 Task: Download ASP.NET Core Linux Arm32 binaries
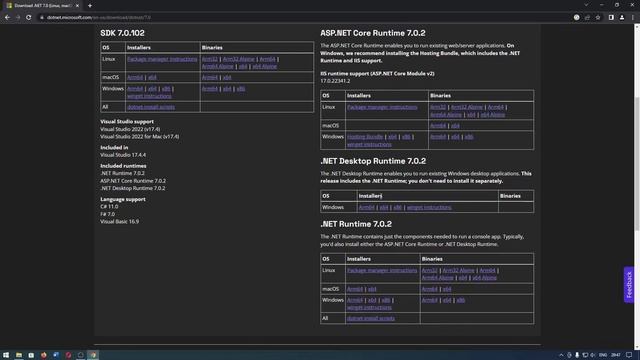438,107
